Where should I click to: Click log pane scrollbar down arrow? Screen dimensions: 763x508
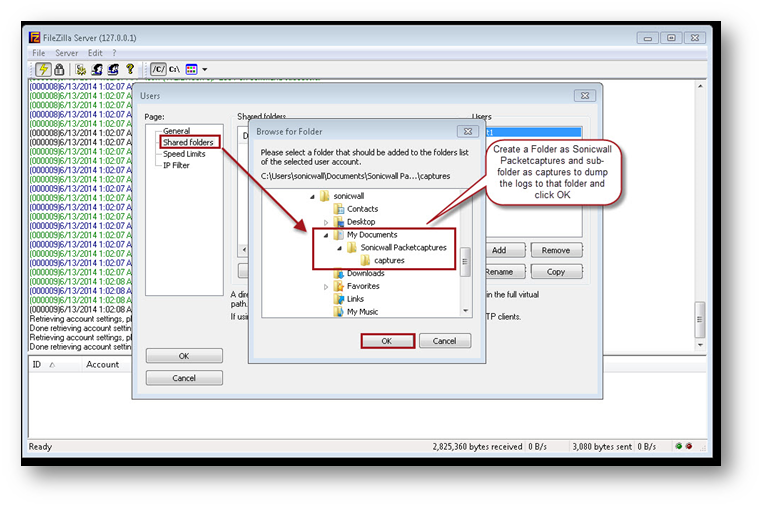pyautogui.click(x=700, y=345)
